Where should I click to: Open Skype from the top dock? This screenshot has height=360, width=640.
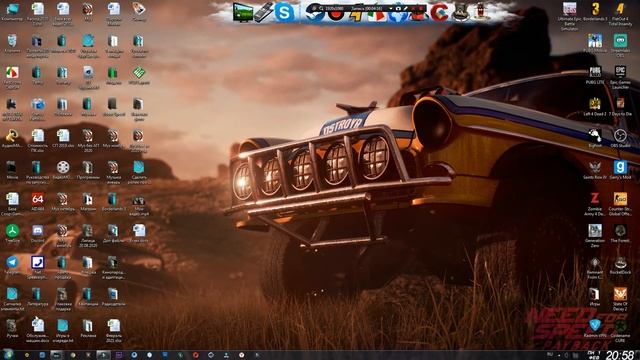pyautogui.click(x=284, y=12)
